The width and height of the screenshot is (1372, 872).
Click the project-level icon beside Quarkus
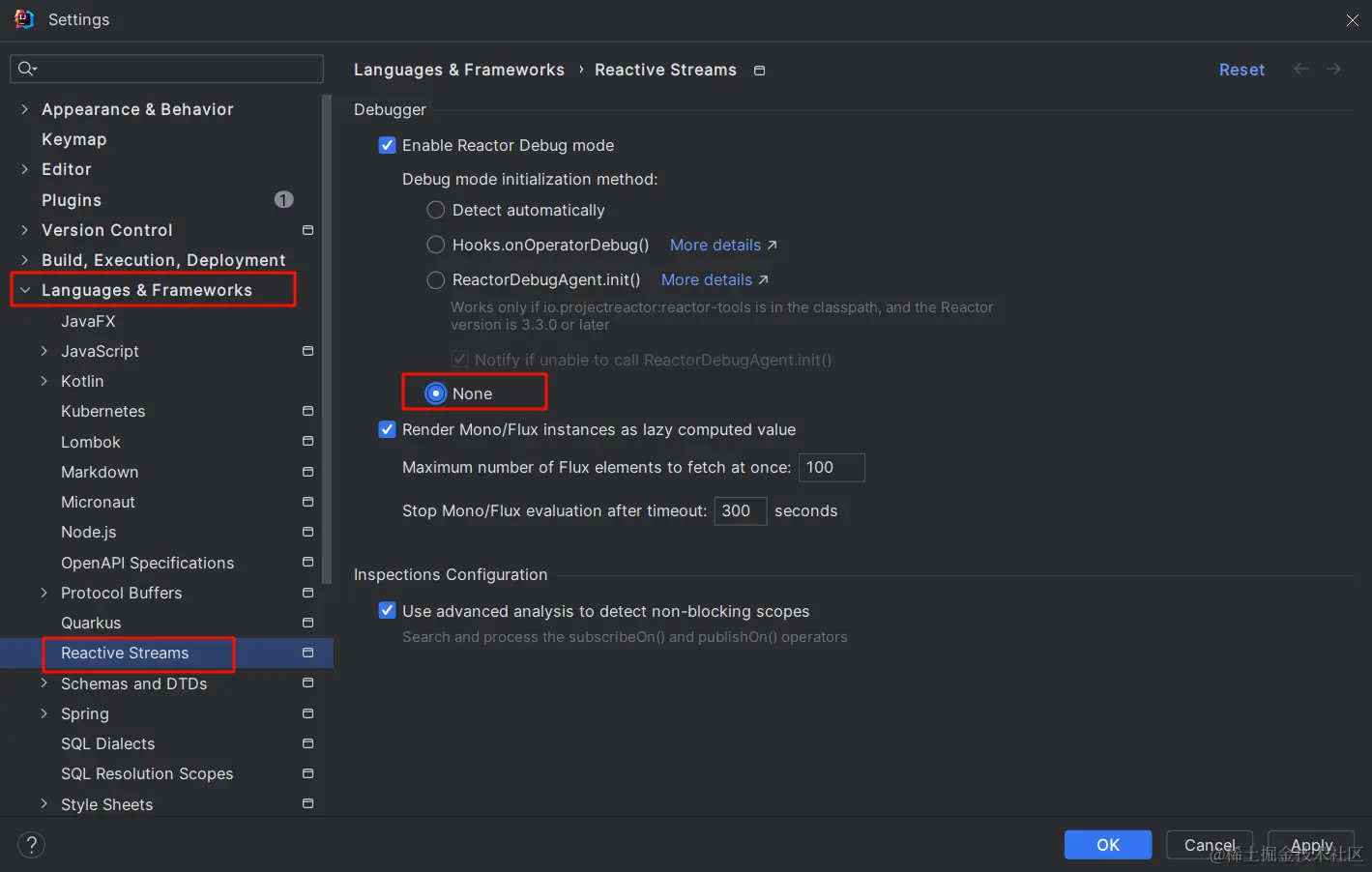tap(307, 623)
